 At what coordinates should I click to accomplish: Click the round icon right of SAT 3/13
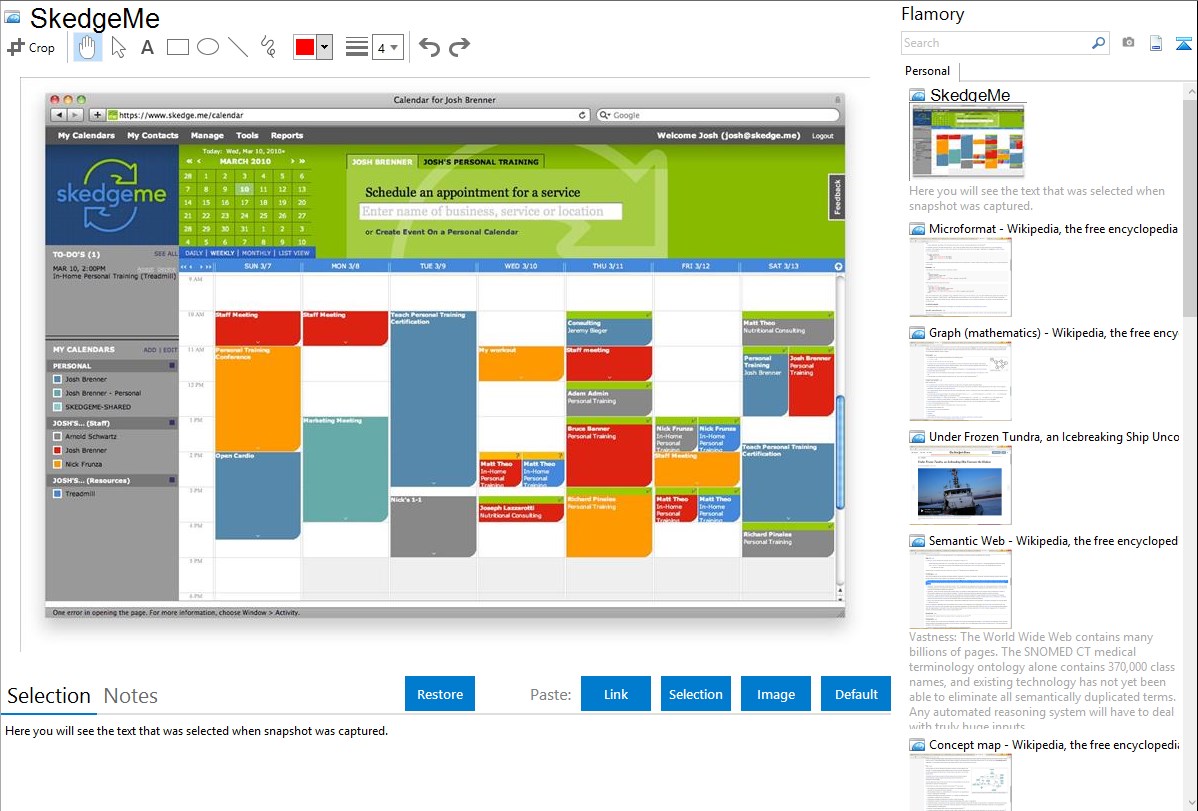click(838, 267)
